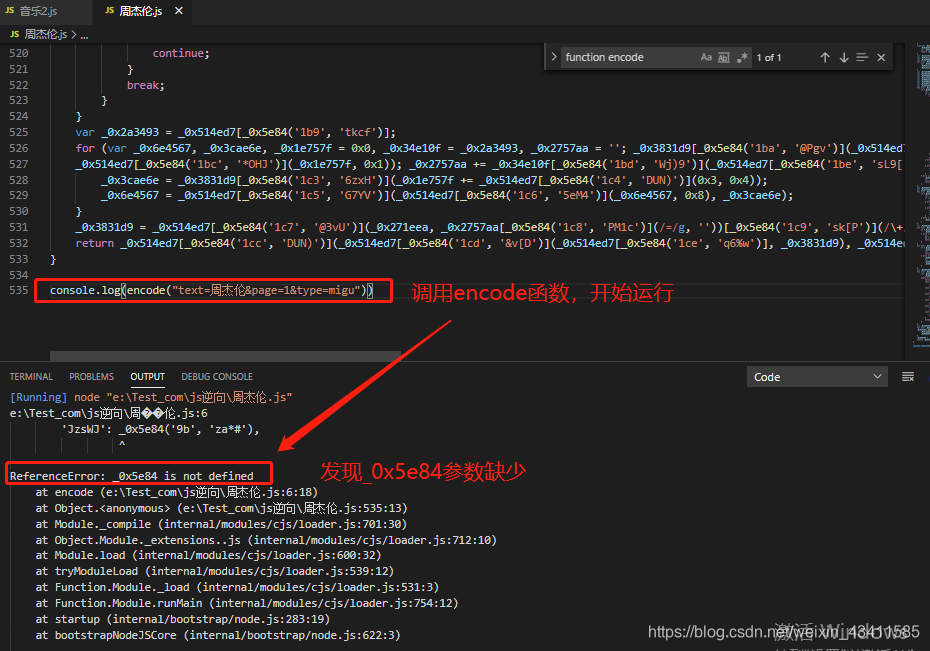
Task: Click the 'JzsWJ' output line
Action: (x=160, y=429)
